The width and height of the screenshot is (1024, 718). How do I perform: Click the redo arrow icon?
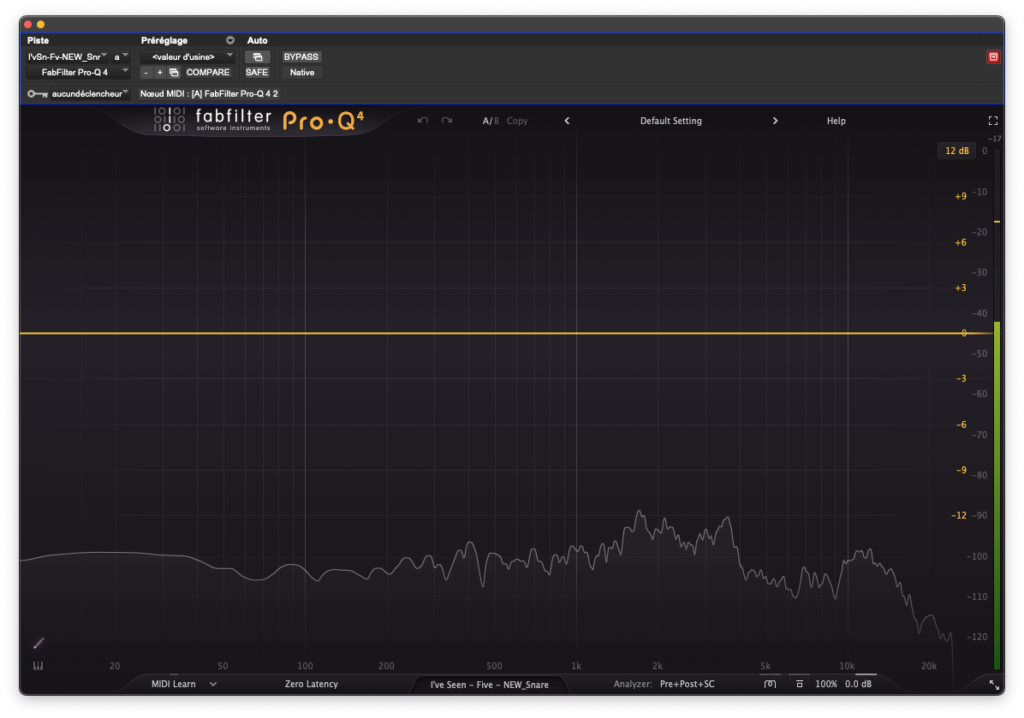(447, 121)
